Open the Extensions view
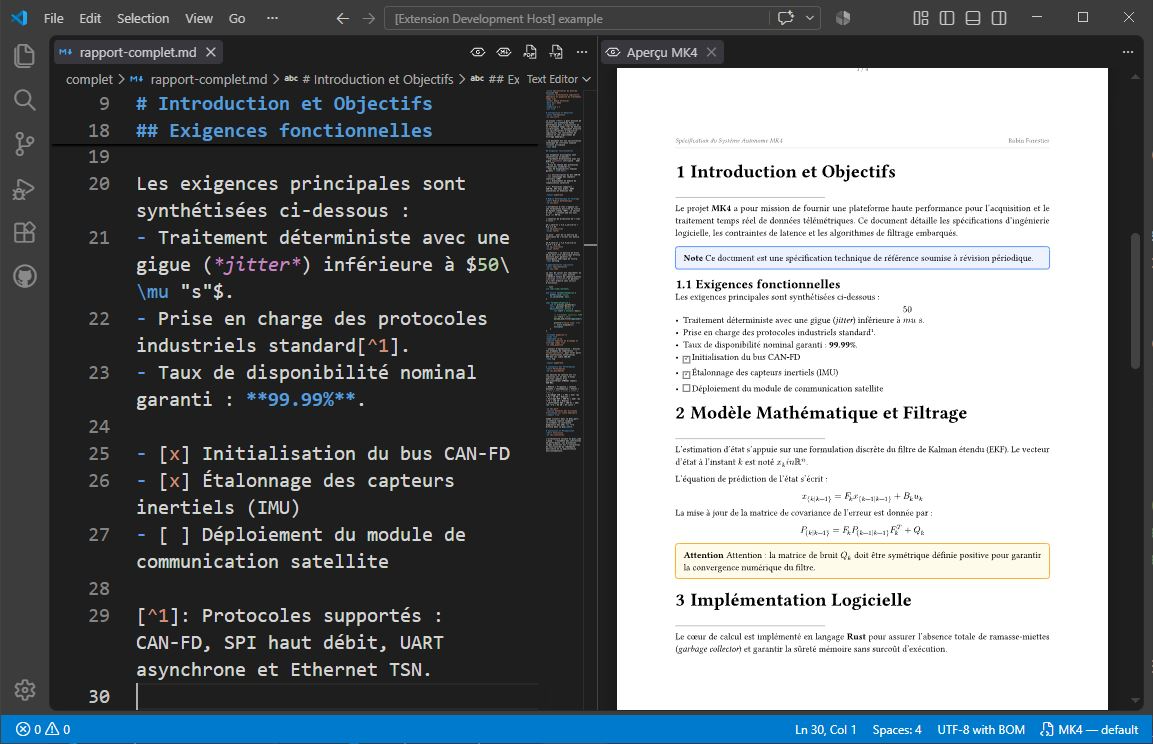 click(x=24, y=233)
